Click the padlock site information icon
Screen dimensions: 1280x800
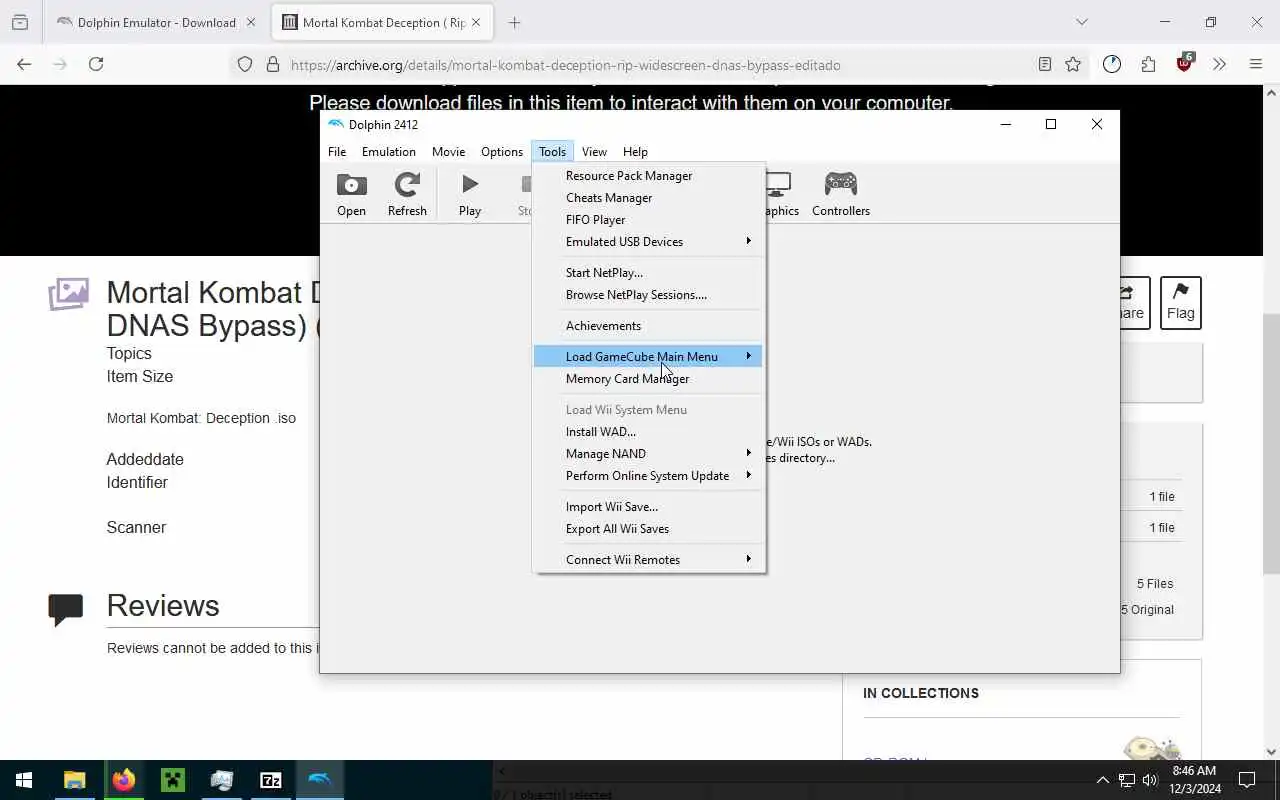[x=272, y=65]
